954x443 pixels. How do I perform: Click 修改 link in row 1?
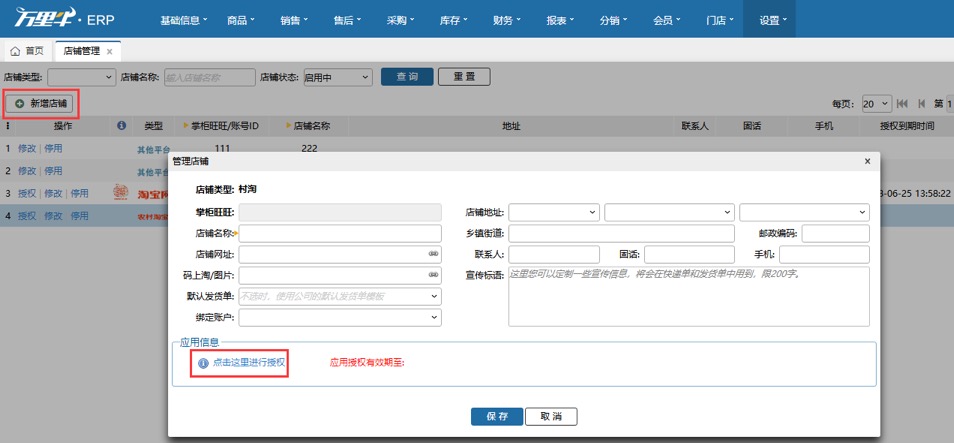pos(27,148)
